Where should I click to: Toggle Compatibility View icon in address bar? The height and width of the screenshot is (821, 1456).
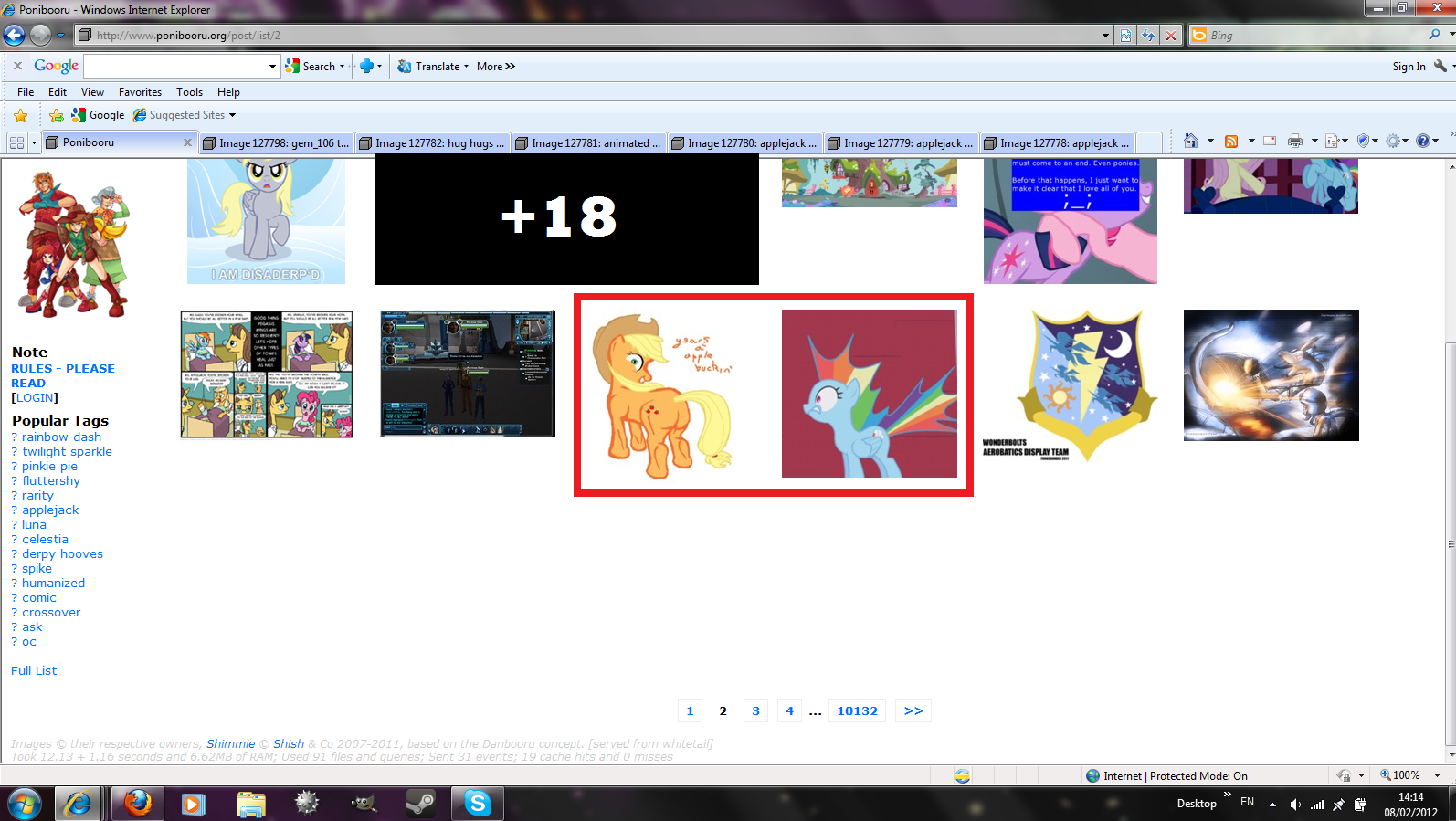[x=1125, y=36]
